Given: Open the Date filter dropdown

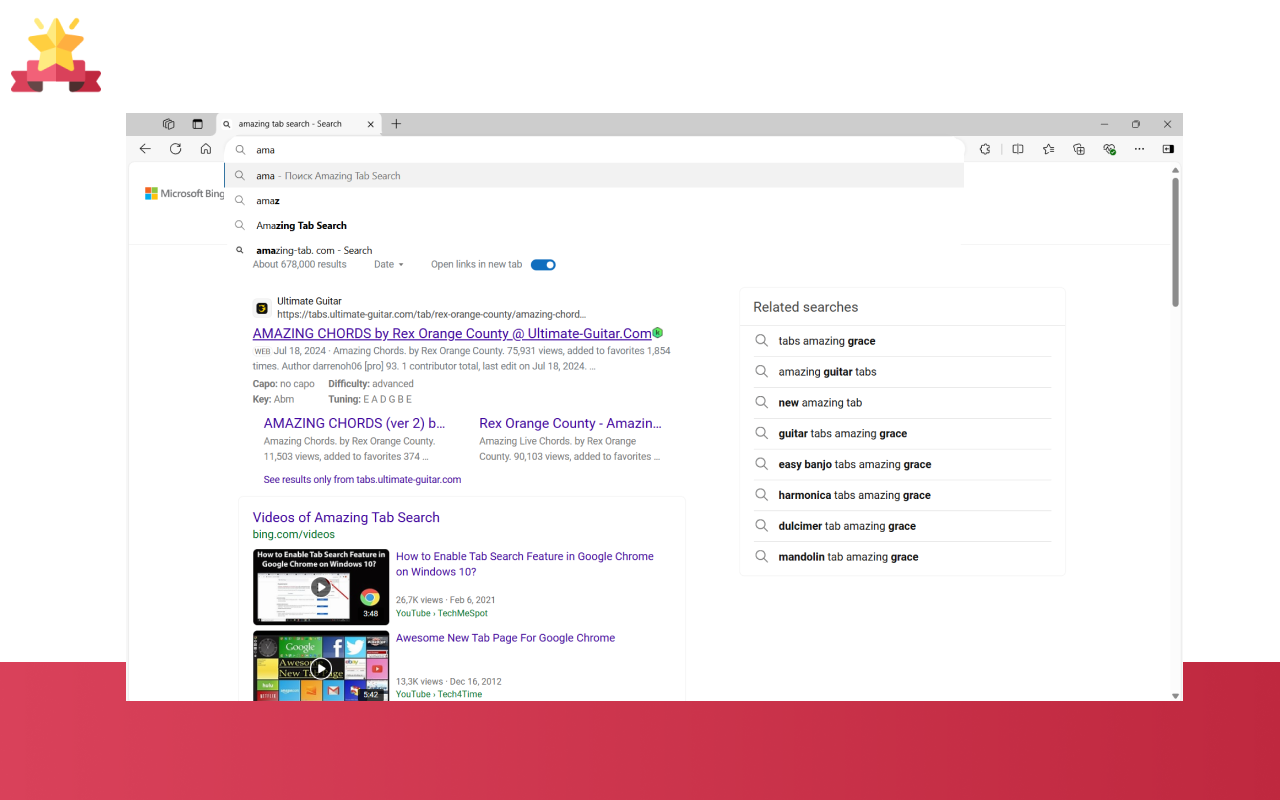Looking at the screenshot, I should coord(389,265).
